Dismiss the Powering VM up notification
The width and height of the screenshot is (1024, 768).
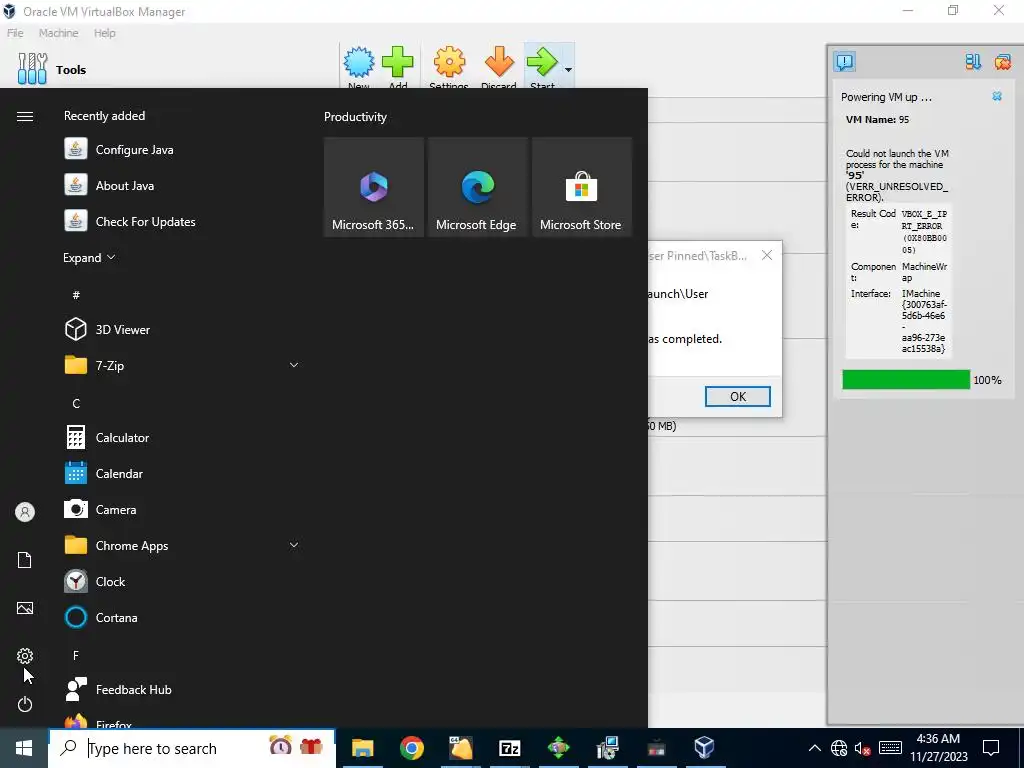click(997, 96)
